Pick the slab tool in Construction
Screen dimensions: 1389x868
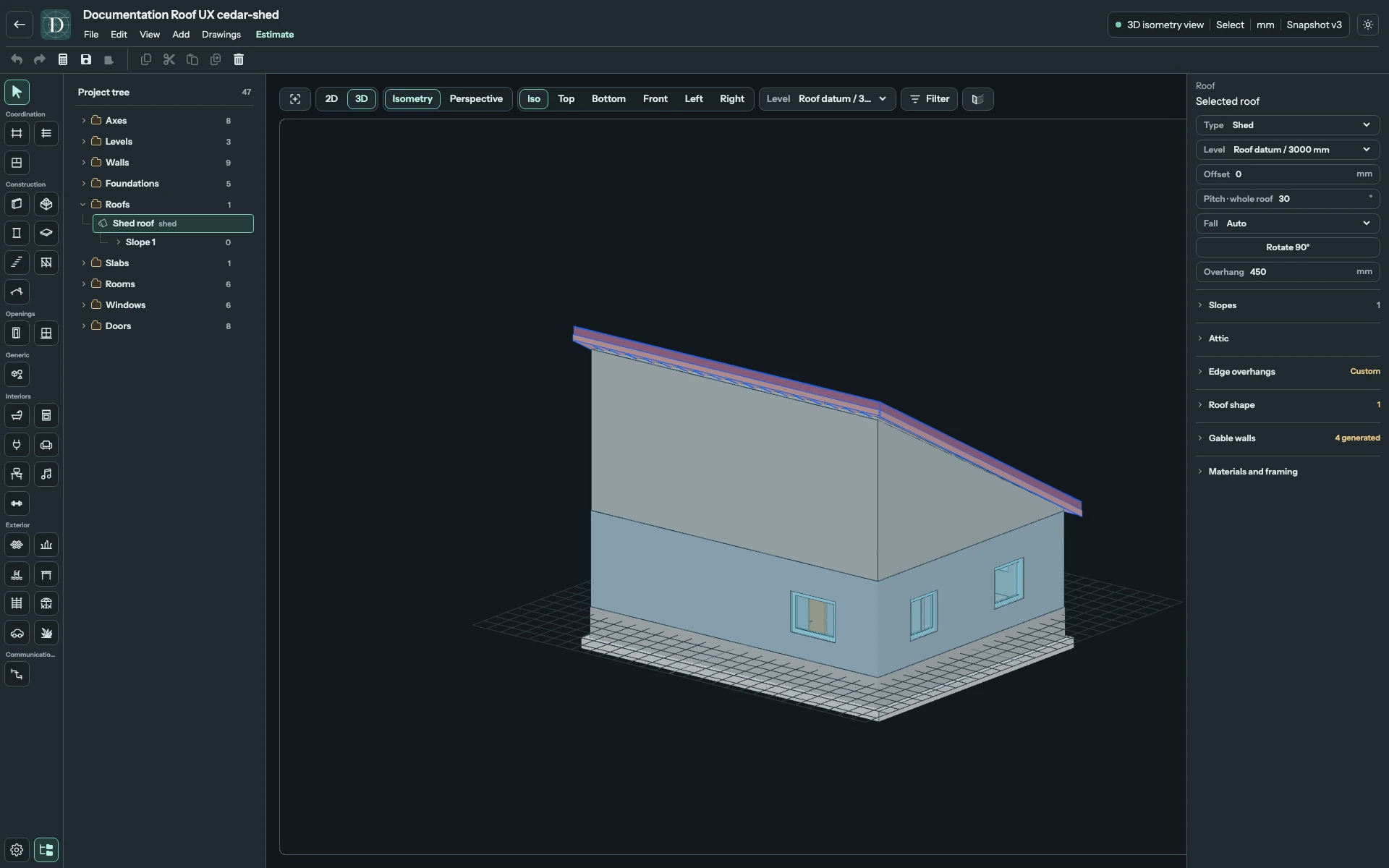coord(46,233)
